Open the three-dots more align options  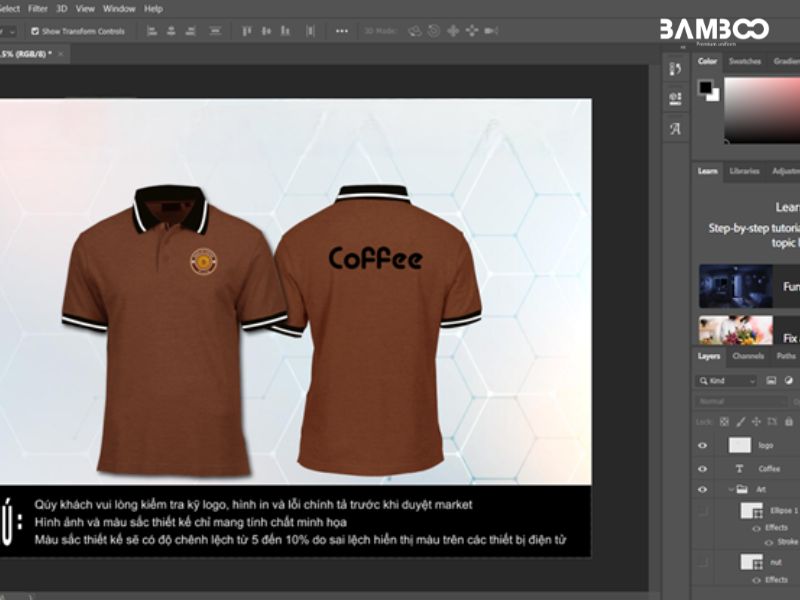pos(342,31)
